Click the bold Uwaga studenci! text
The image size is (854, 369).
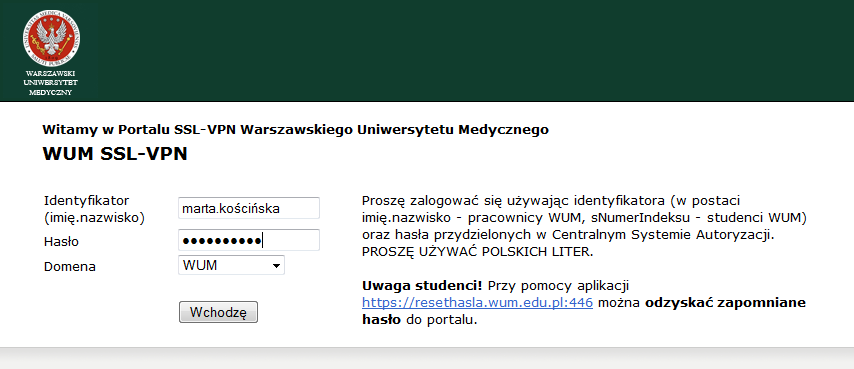[x=423, y=285]
